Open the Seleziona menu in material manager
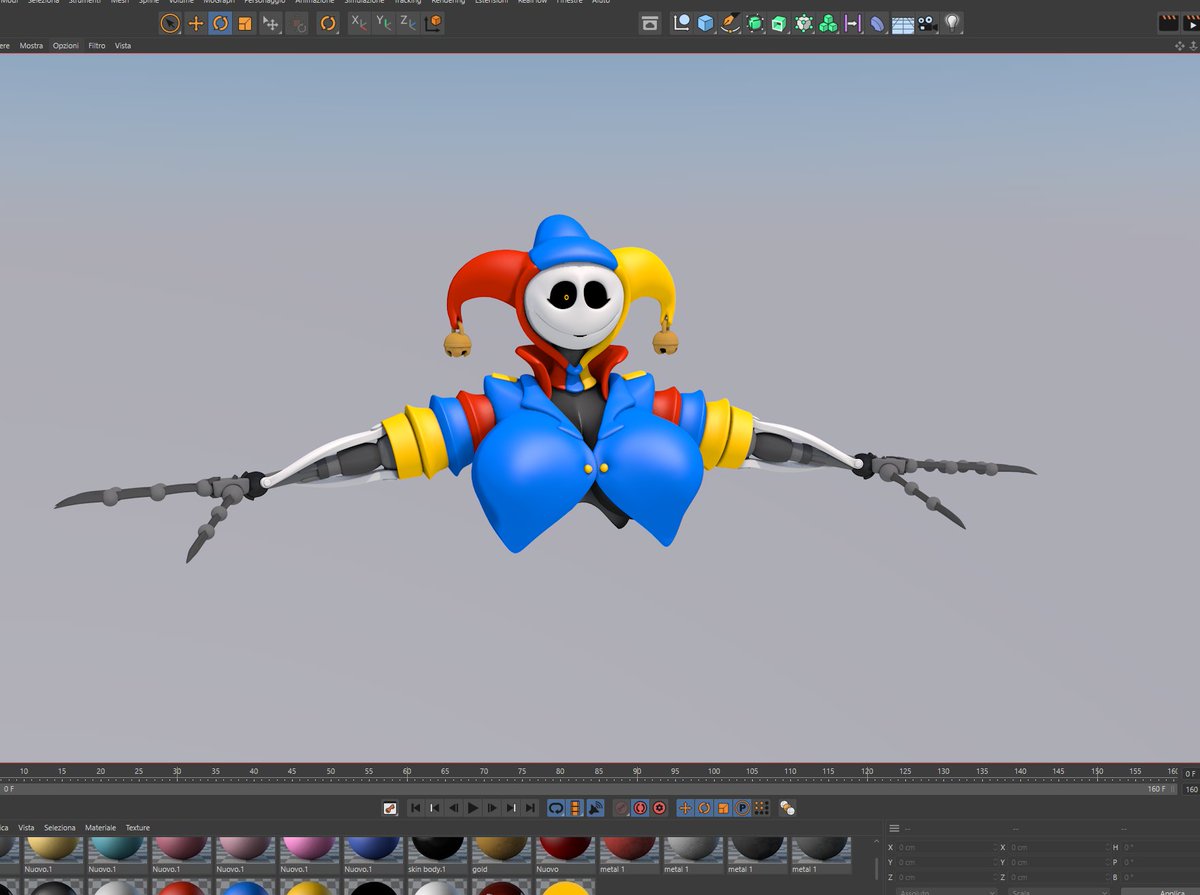1200x895 pixels. pos(60,828)
